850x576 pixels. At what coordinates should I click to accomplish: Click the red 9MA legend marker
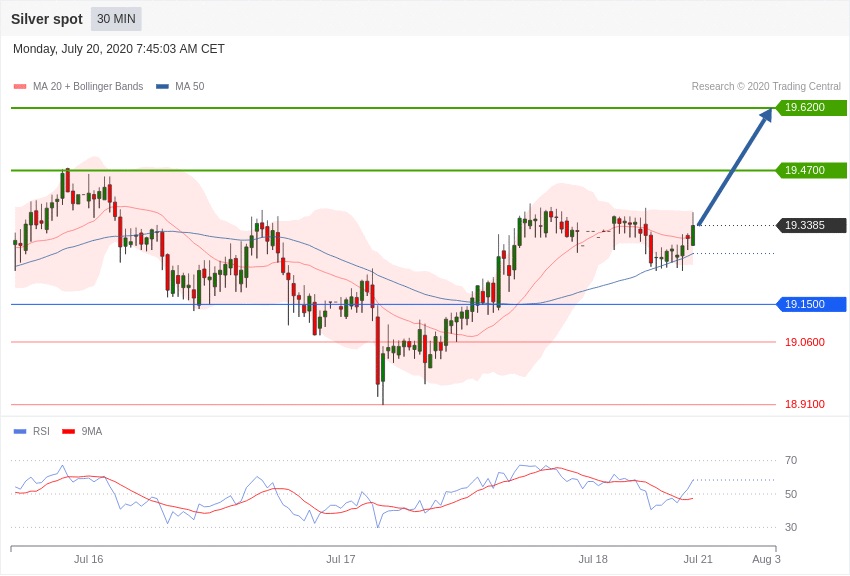click(68, 432)
